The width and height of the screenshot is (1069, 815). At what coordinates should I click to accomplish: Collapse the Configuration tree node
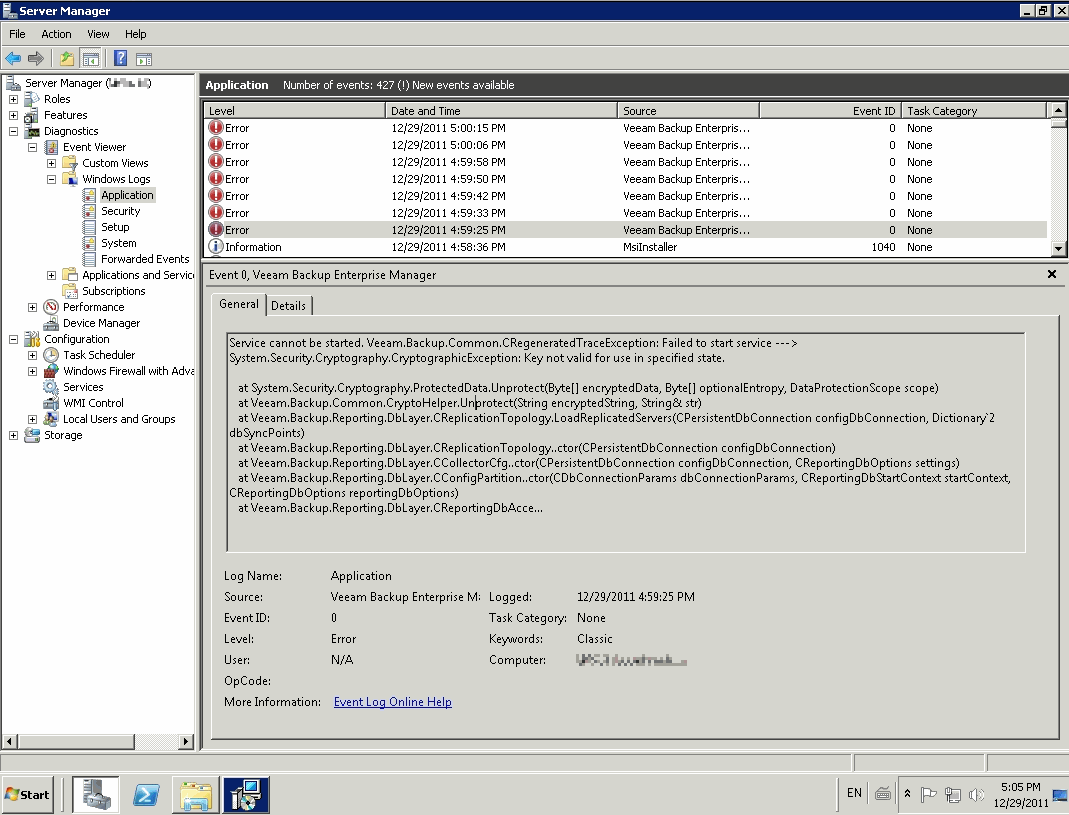point(13,339)
